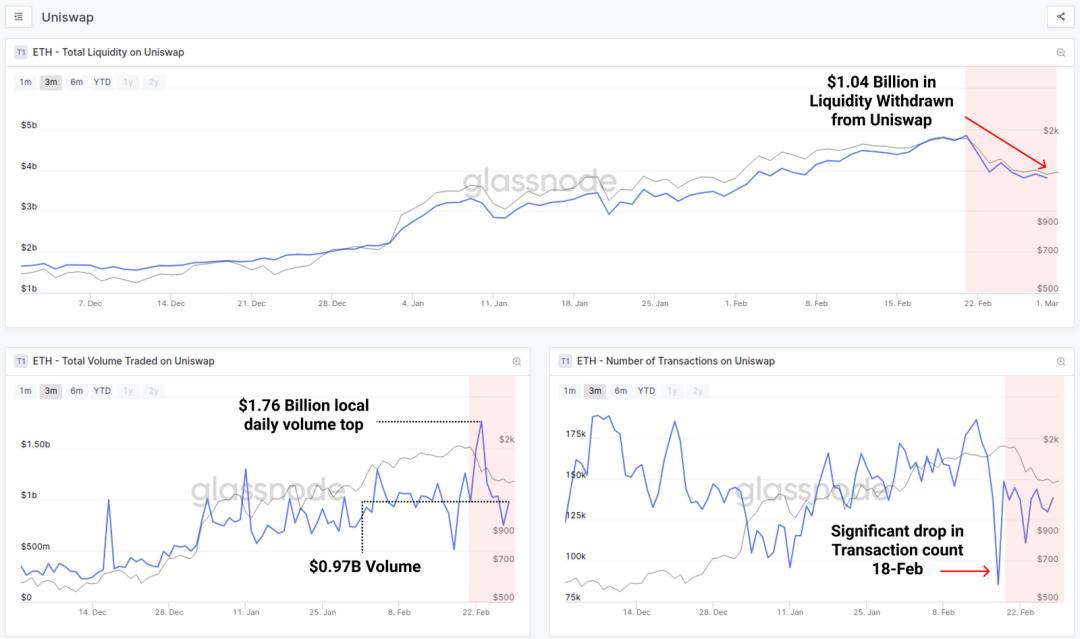Select 6m range on Total Liquidity chart
1080x639 pixels.
click(76, 82)
